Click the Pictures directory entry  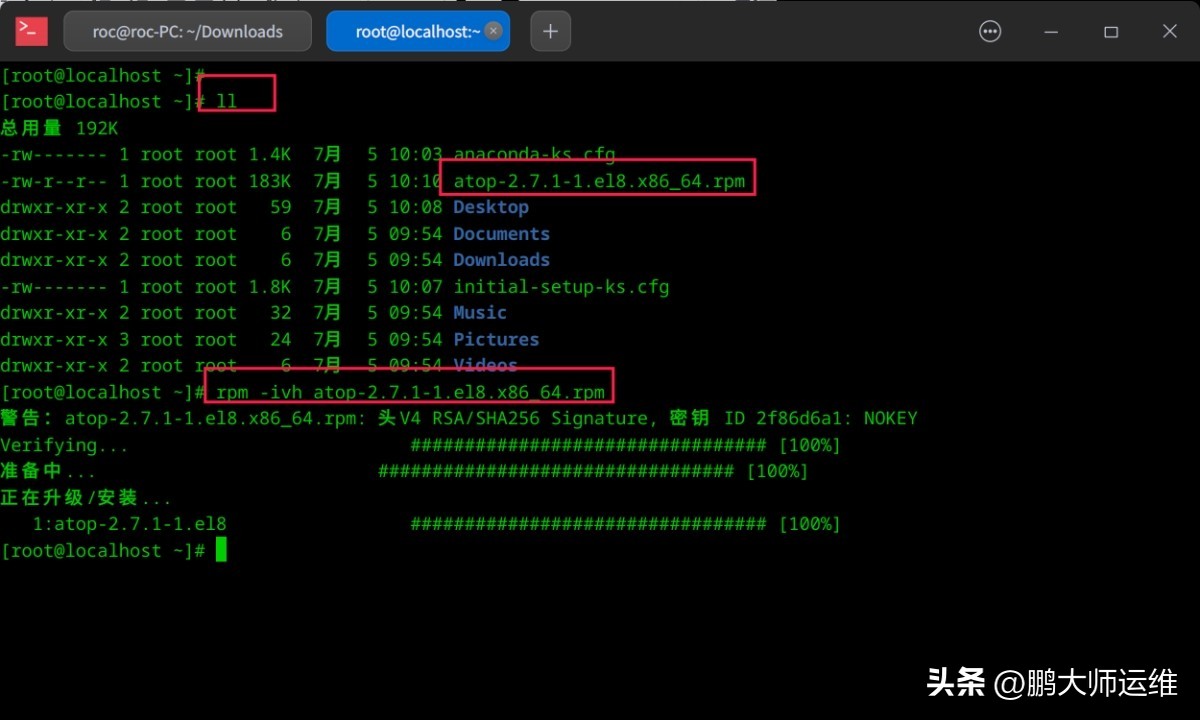(496, 339)
